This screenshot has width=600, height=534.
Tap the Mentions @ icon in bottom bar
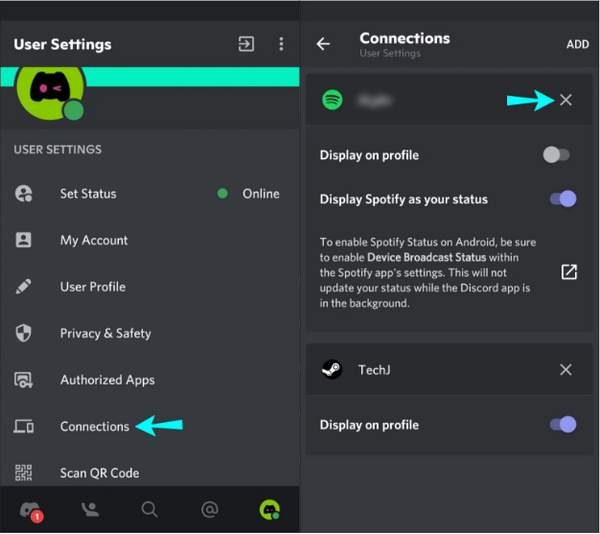[x=210, y=510]
